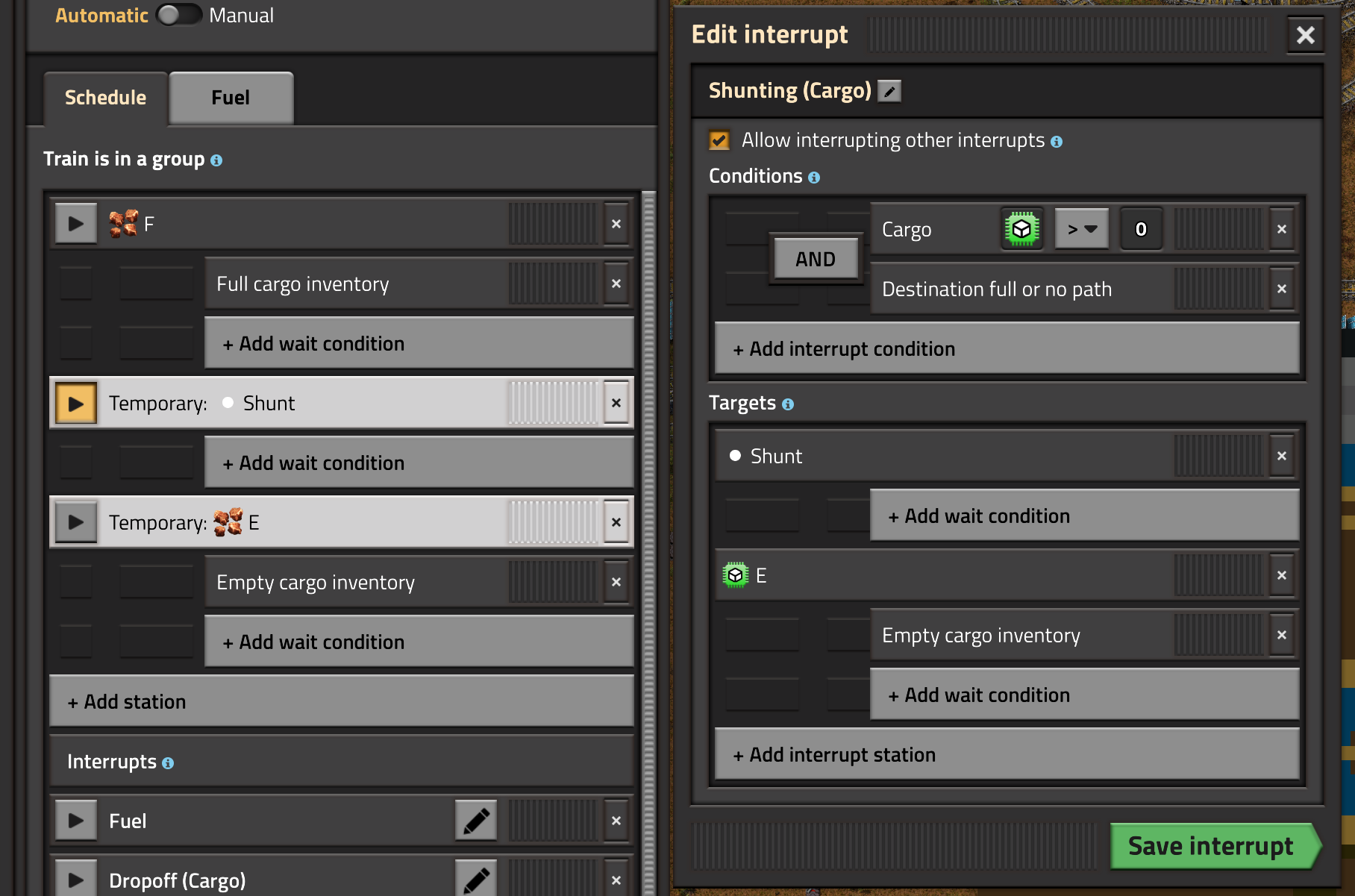Open the comparison operator dropdown

click(x=1081, y=229)
